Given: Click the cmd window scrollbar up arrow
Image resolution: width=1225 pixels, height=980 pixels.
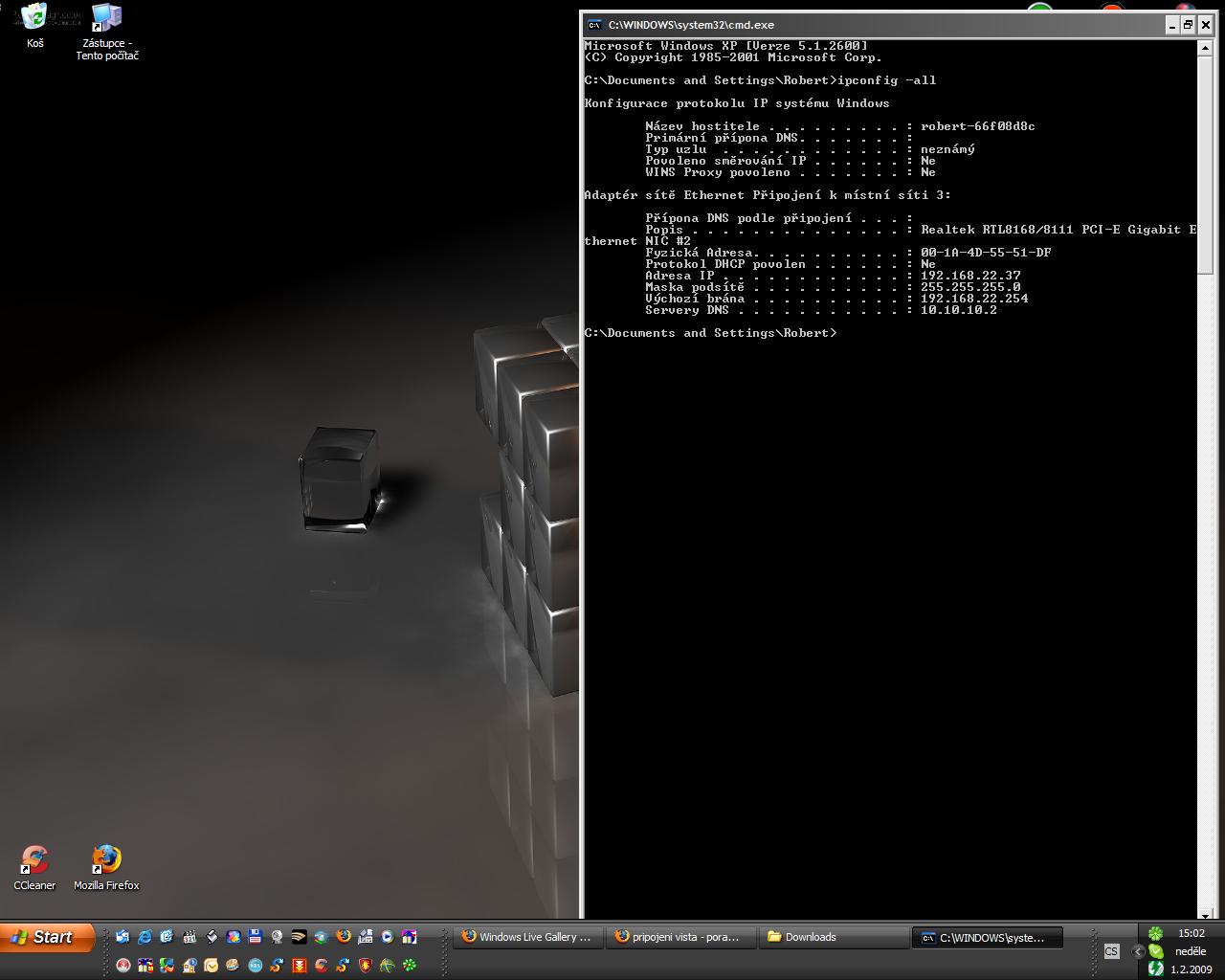Looking at the screenshot, I should click(1205, 48).
